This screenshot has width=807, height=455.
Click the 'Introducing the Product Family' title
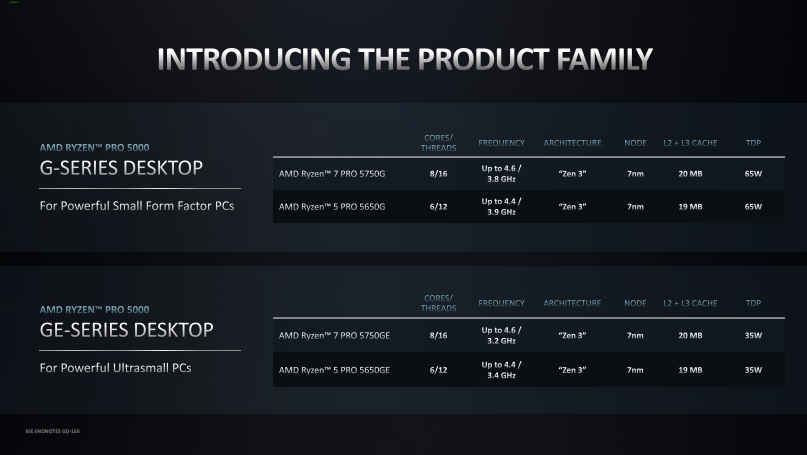405,59
